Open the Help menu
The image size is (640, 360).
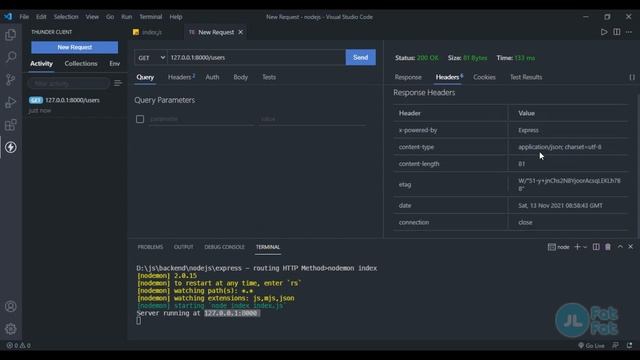point(176,17)
